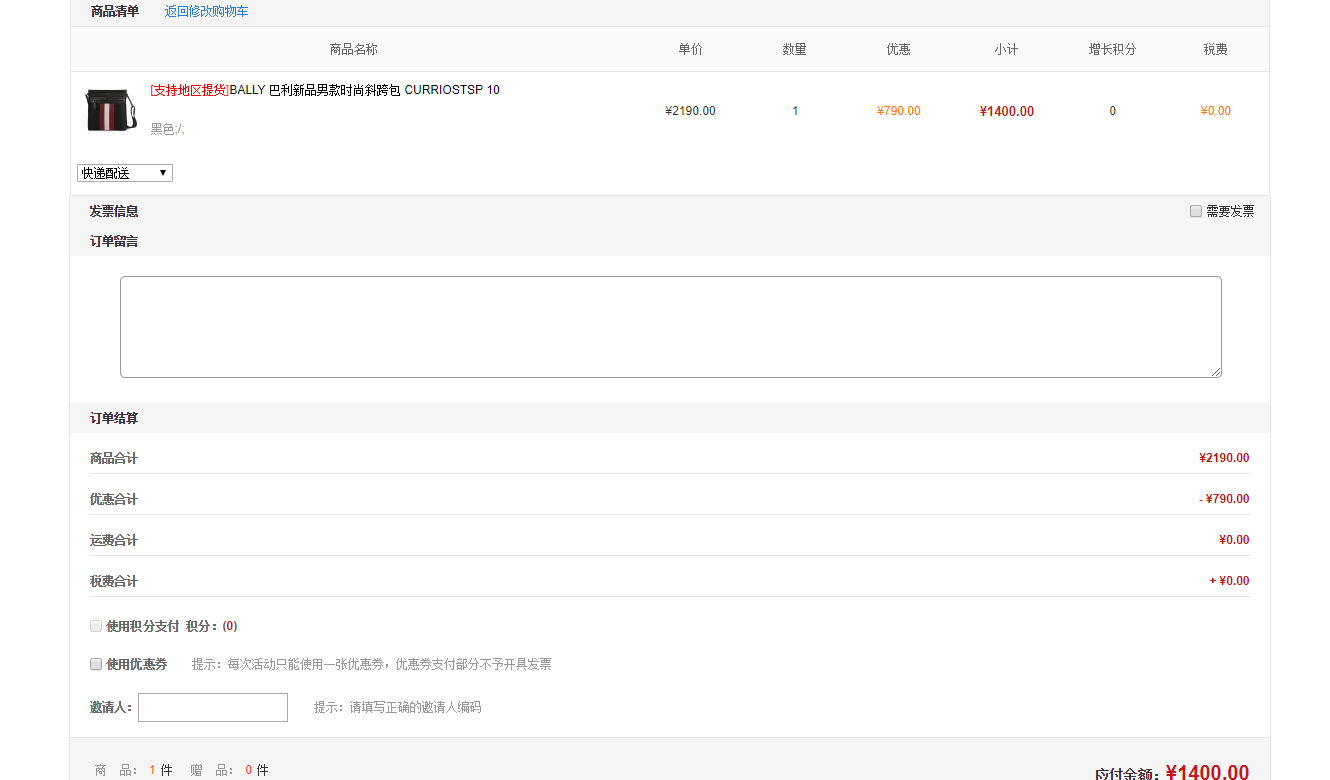Click the 订单留言 section header

112,241
